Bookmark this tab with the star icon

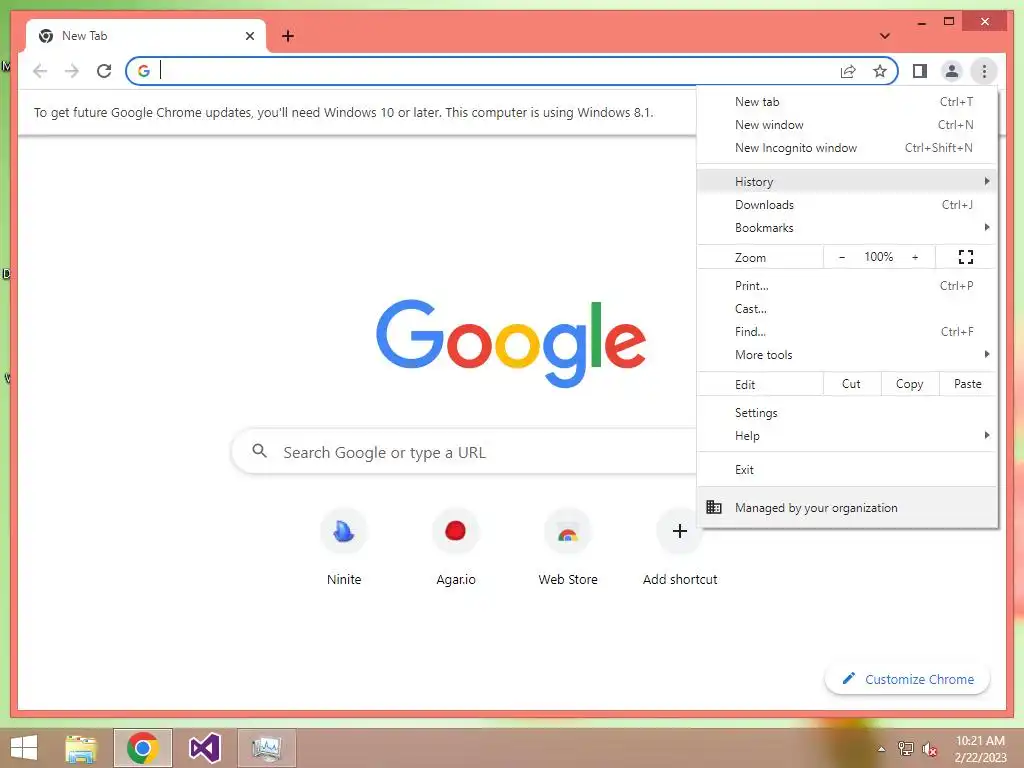(x=880, y=71)
